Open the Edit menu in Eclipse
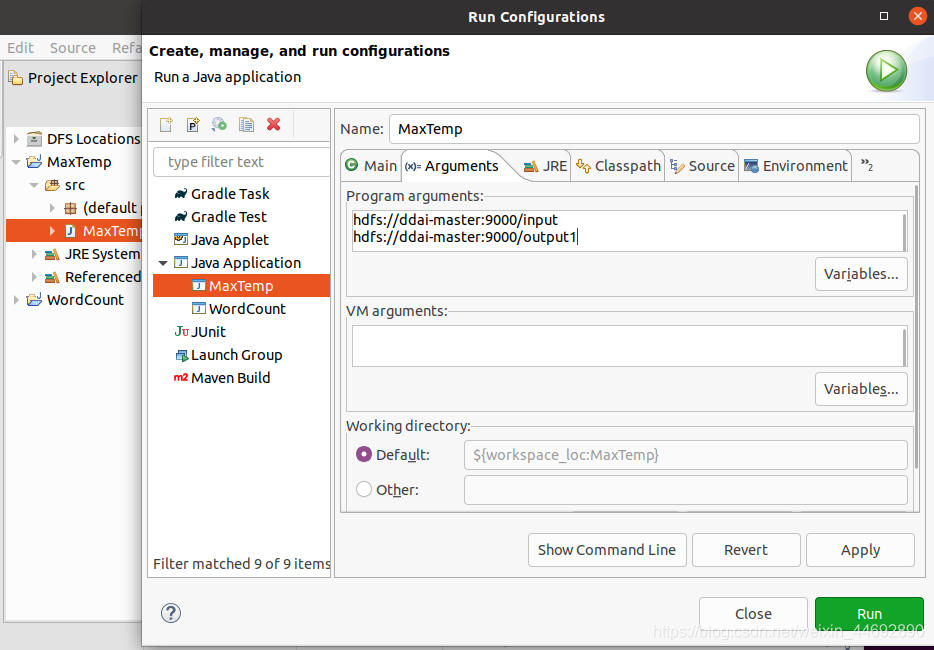 pyautogui.click(x=20, y=48)
